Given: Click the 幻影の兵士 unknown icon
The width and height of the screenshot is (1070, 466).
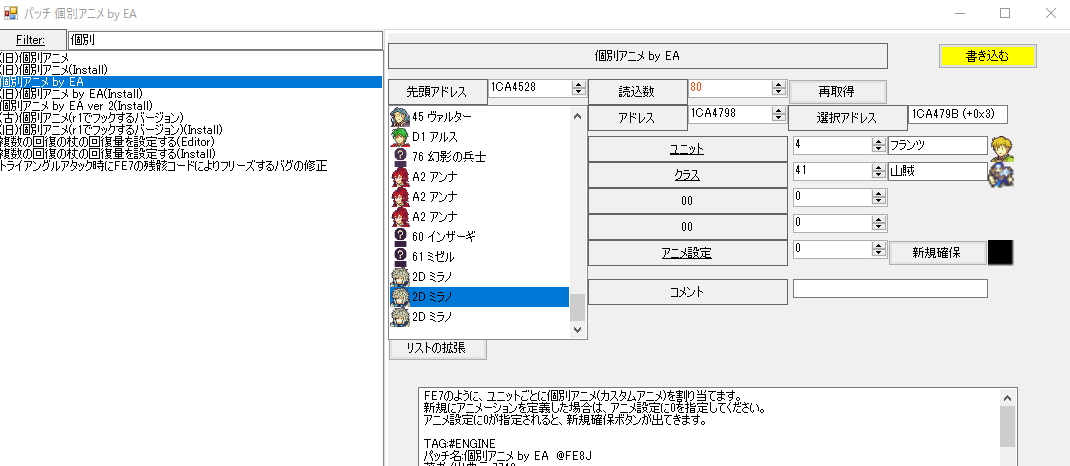Looking at the screenshot, I should 401,157.
